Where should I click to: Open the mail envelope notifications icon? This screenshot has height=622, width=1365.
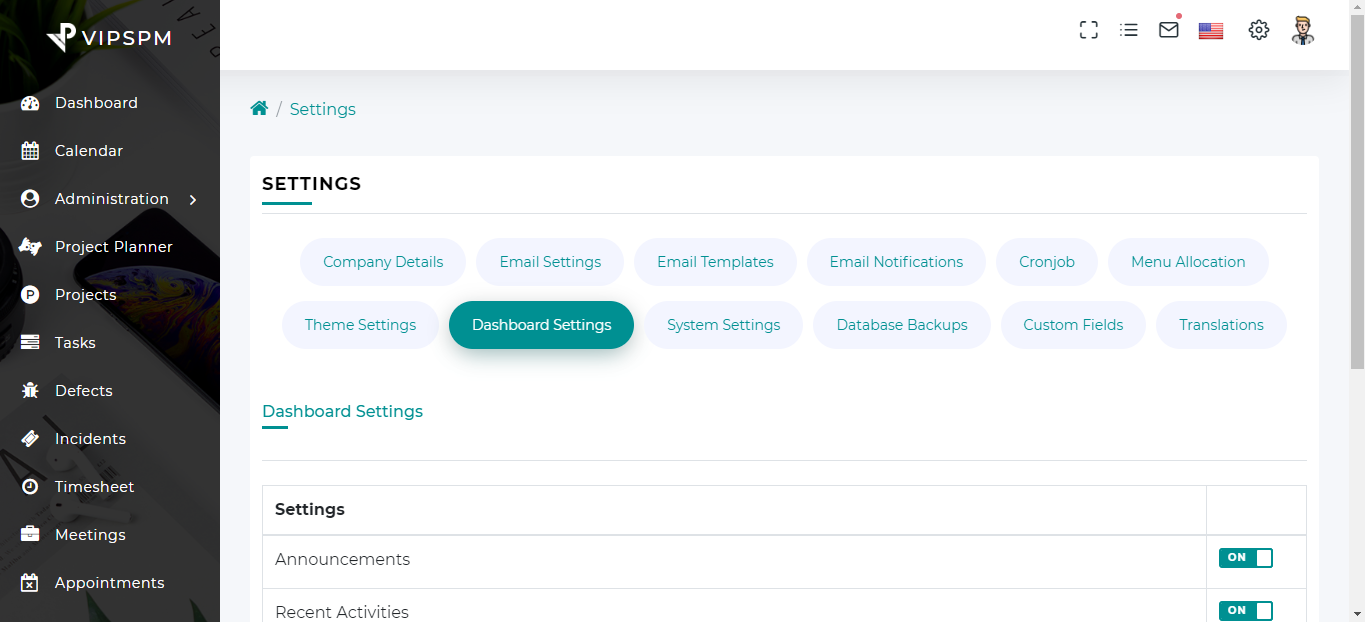1169,30
